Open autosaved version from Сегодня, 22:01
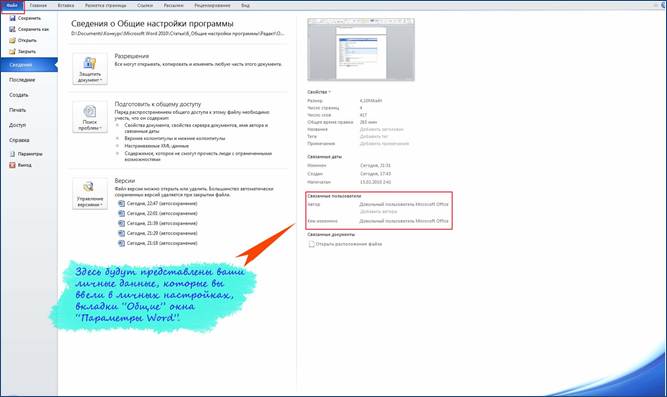 tap(158, 213)
